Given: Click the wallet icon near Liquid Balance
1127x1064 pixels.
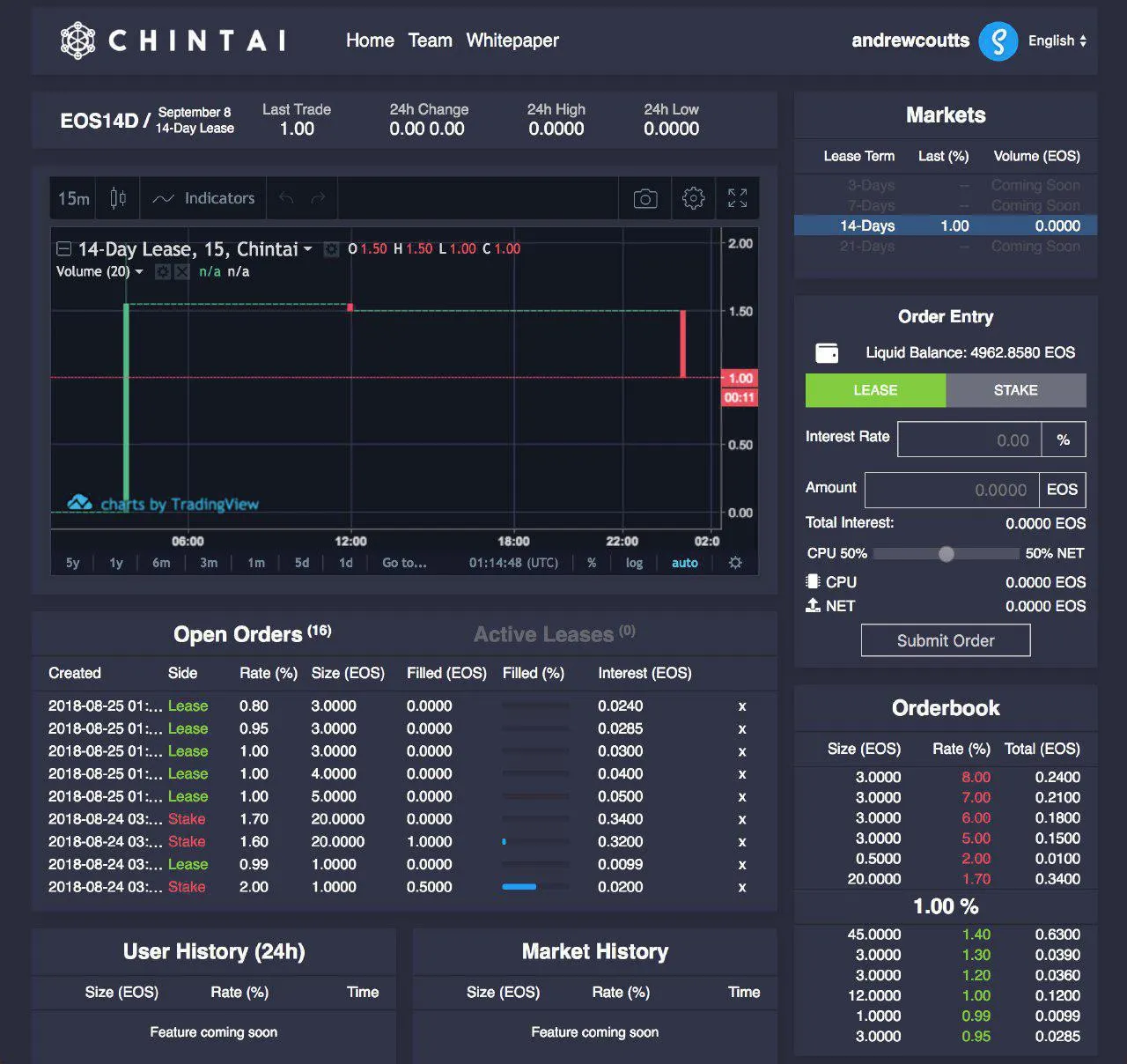Looking at the screenshot, I should click(x=827, y=353).
